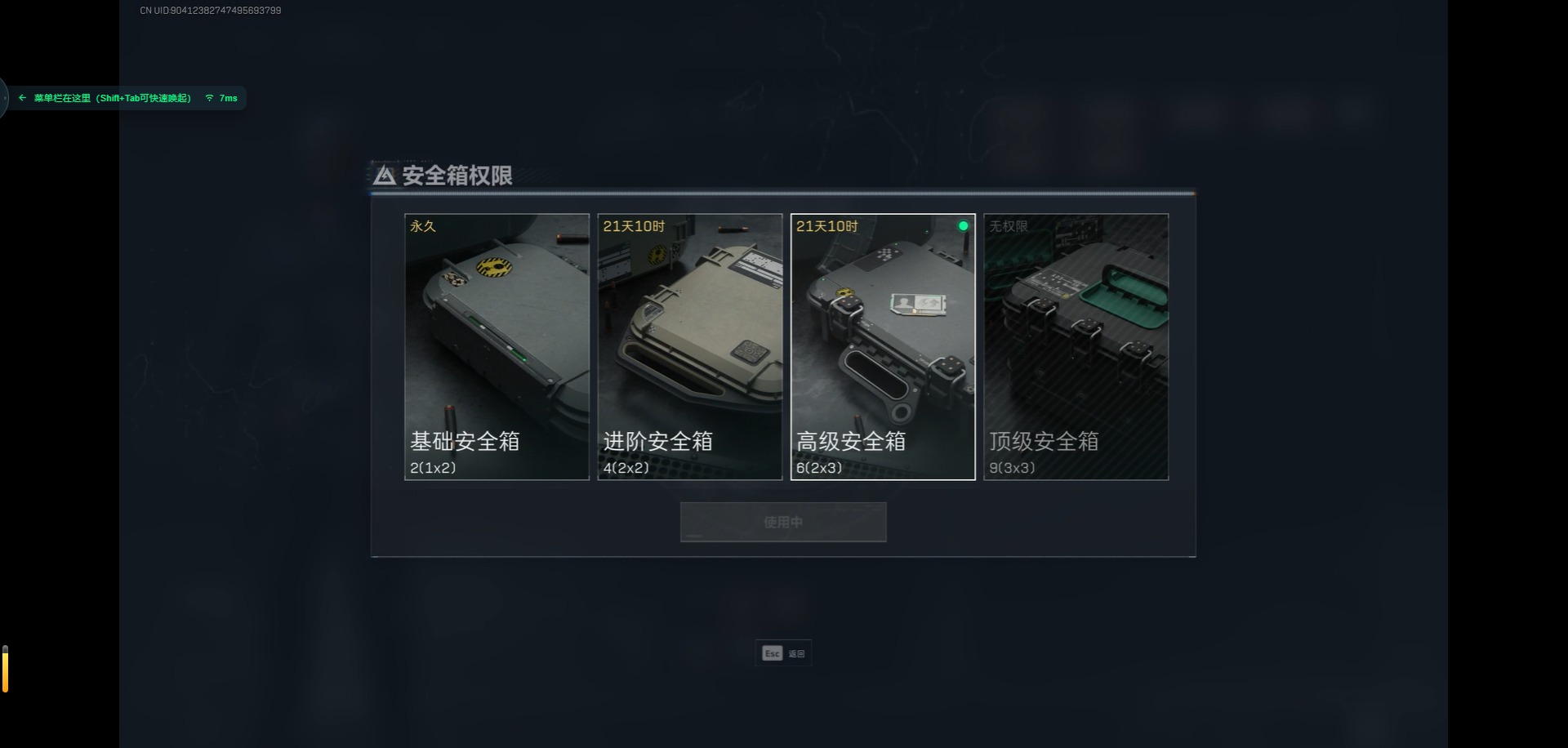Screen dimensions: 1568x748
Task: Click the yellow hazard emblem on 基础安全箱 case
Action: point(494,266)
